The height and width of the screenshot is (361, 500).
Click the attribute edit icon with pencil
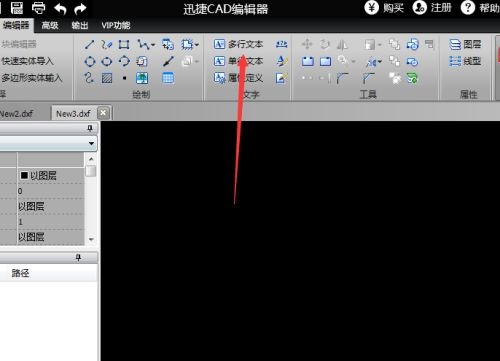(x=281, y=78)
